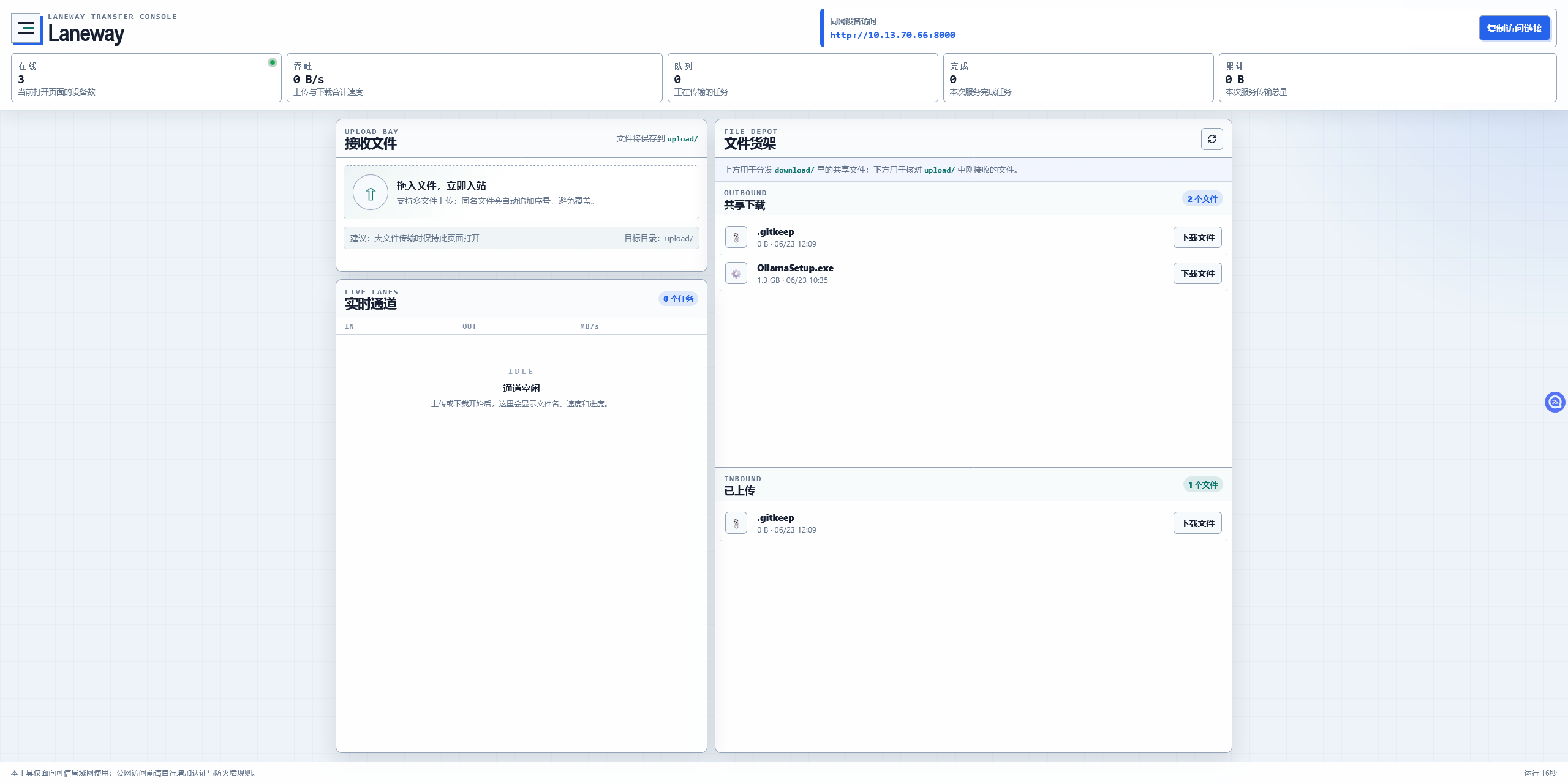Click the 文件将保存到 upload/ note
1568x783 pixels.
click(x=657, y=139)
